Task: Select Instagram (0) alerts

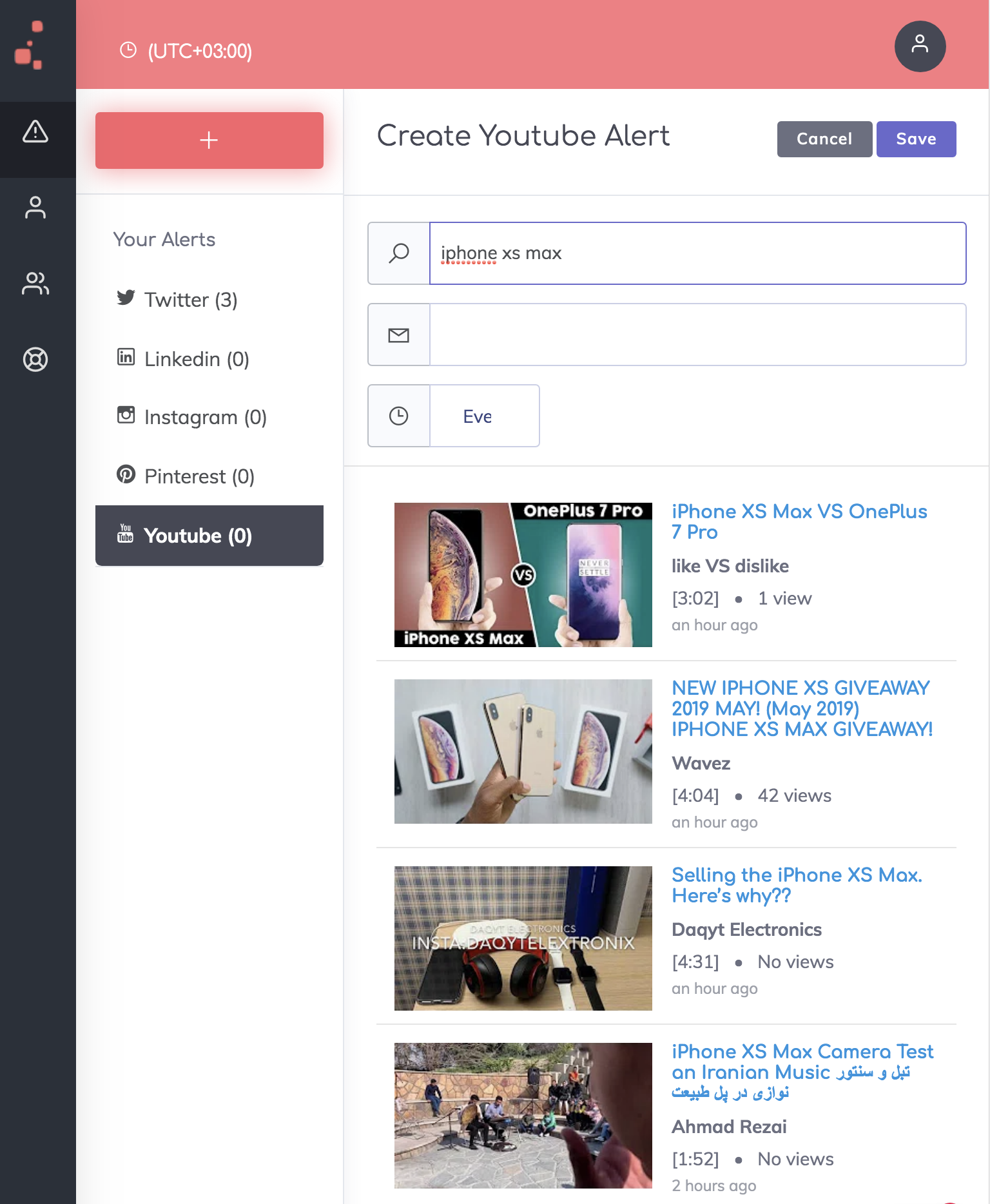Action: coord(209,417)
